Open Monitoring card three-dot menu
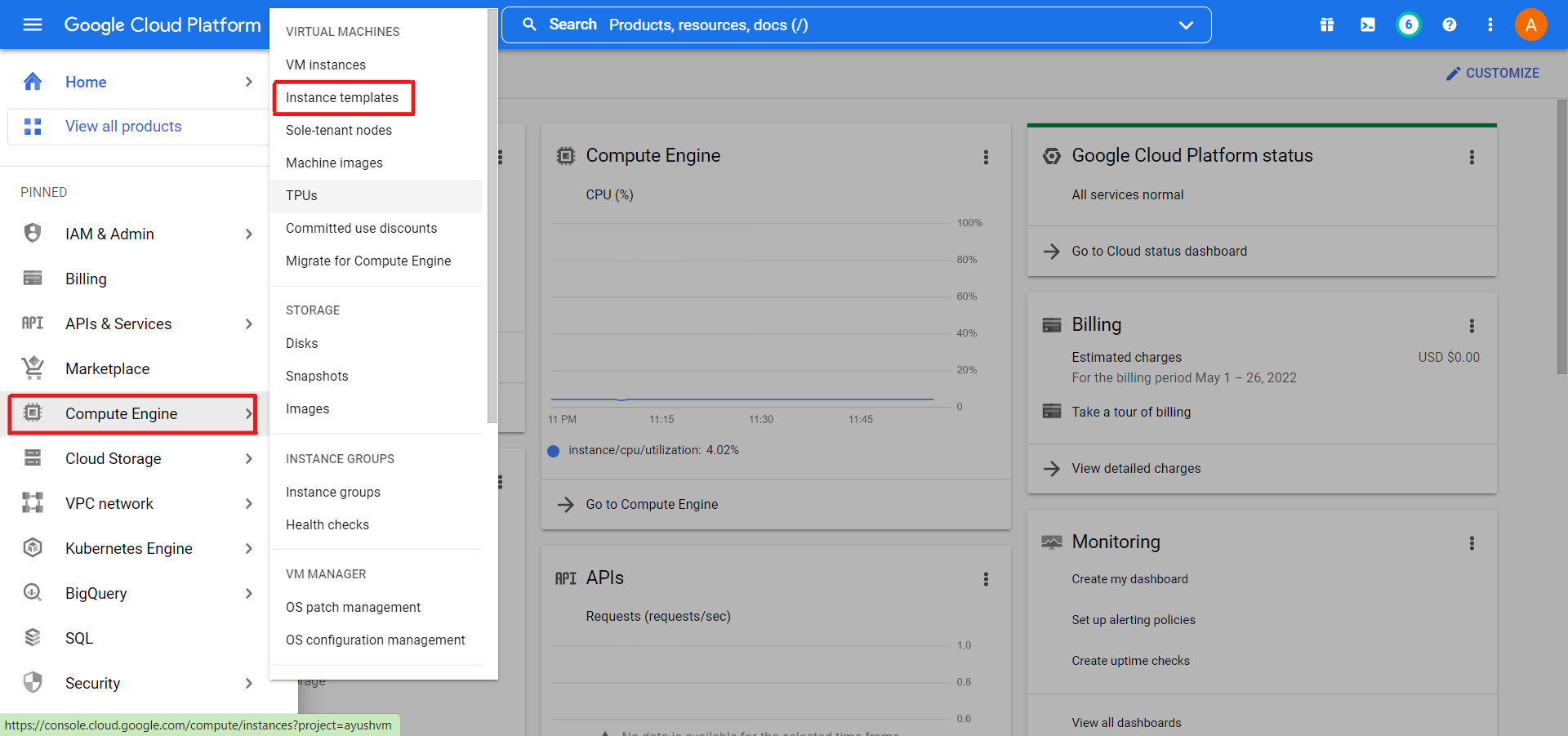The width and height of the screenshot is (1568, 736). point(1472,543)
